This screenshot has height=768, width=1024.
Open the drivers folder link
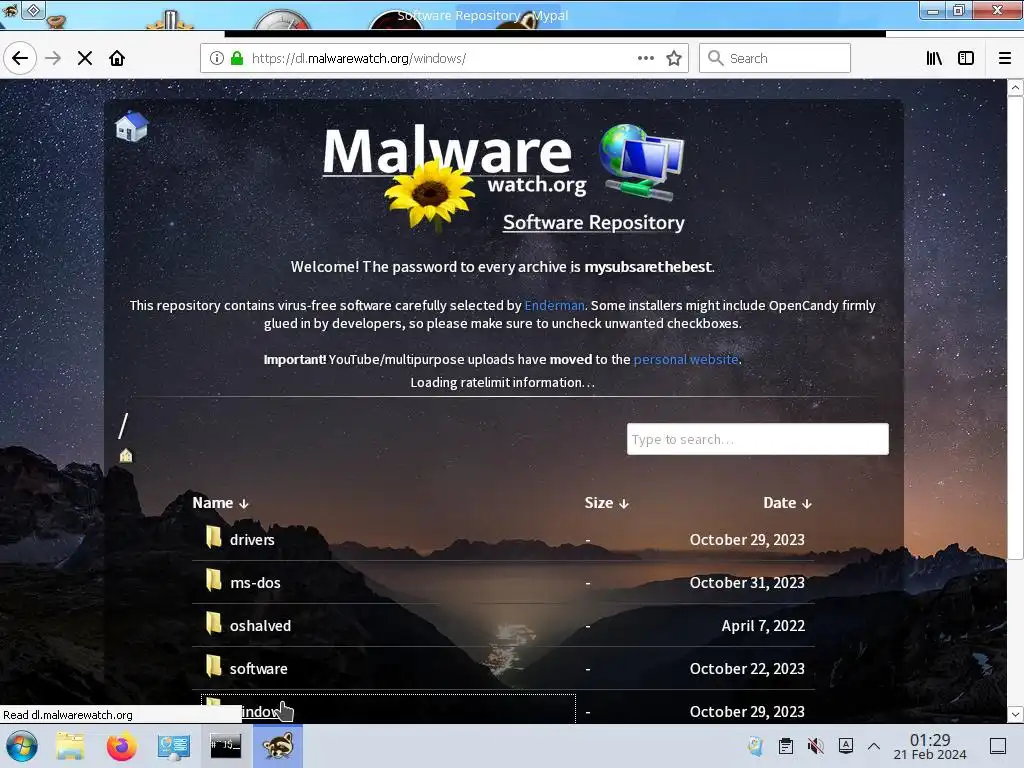coord(252,539)
